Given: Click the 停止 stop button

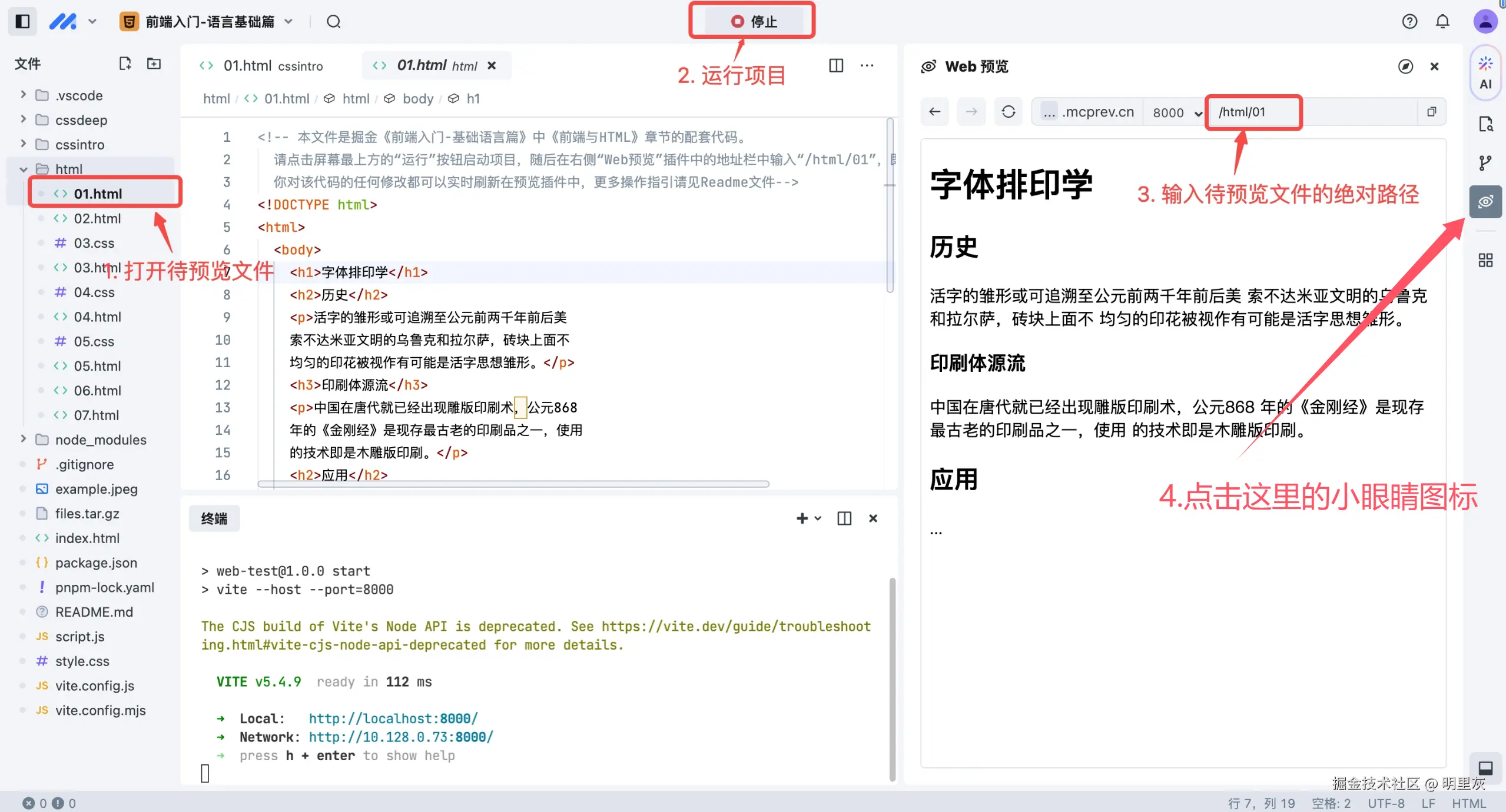Looking at the screenshot, I should pos(754,22).
